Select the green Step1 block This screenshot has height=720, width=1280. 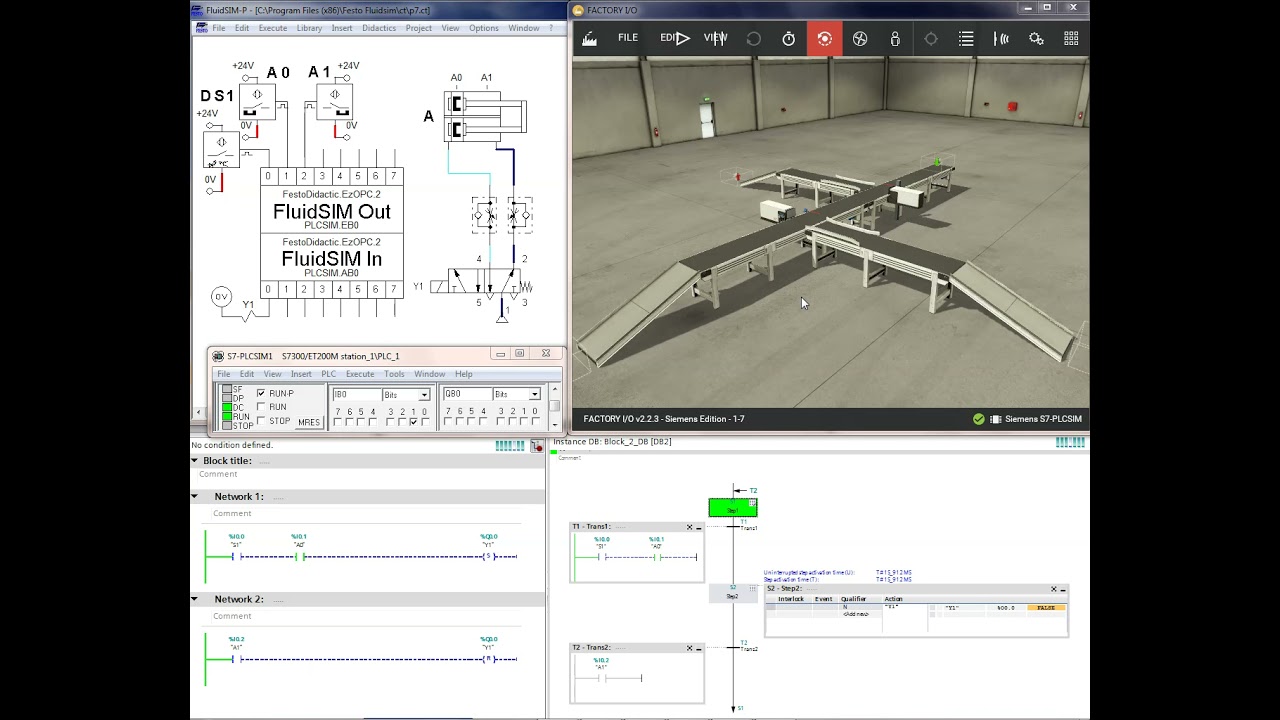[733, 508]
